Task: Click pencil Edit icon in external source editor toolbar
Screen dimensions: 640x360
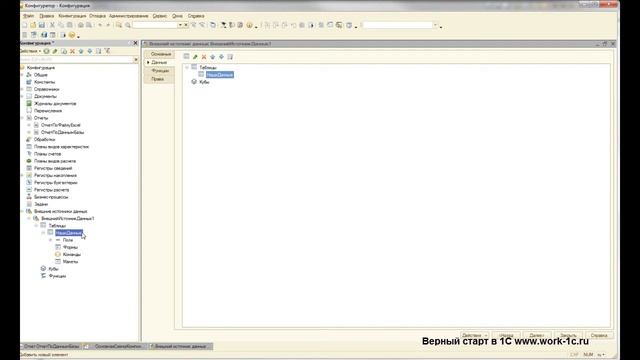Action: (195, 57)
